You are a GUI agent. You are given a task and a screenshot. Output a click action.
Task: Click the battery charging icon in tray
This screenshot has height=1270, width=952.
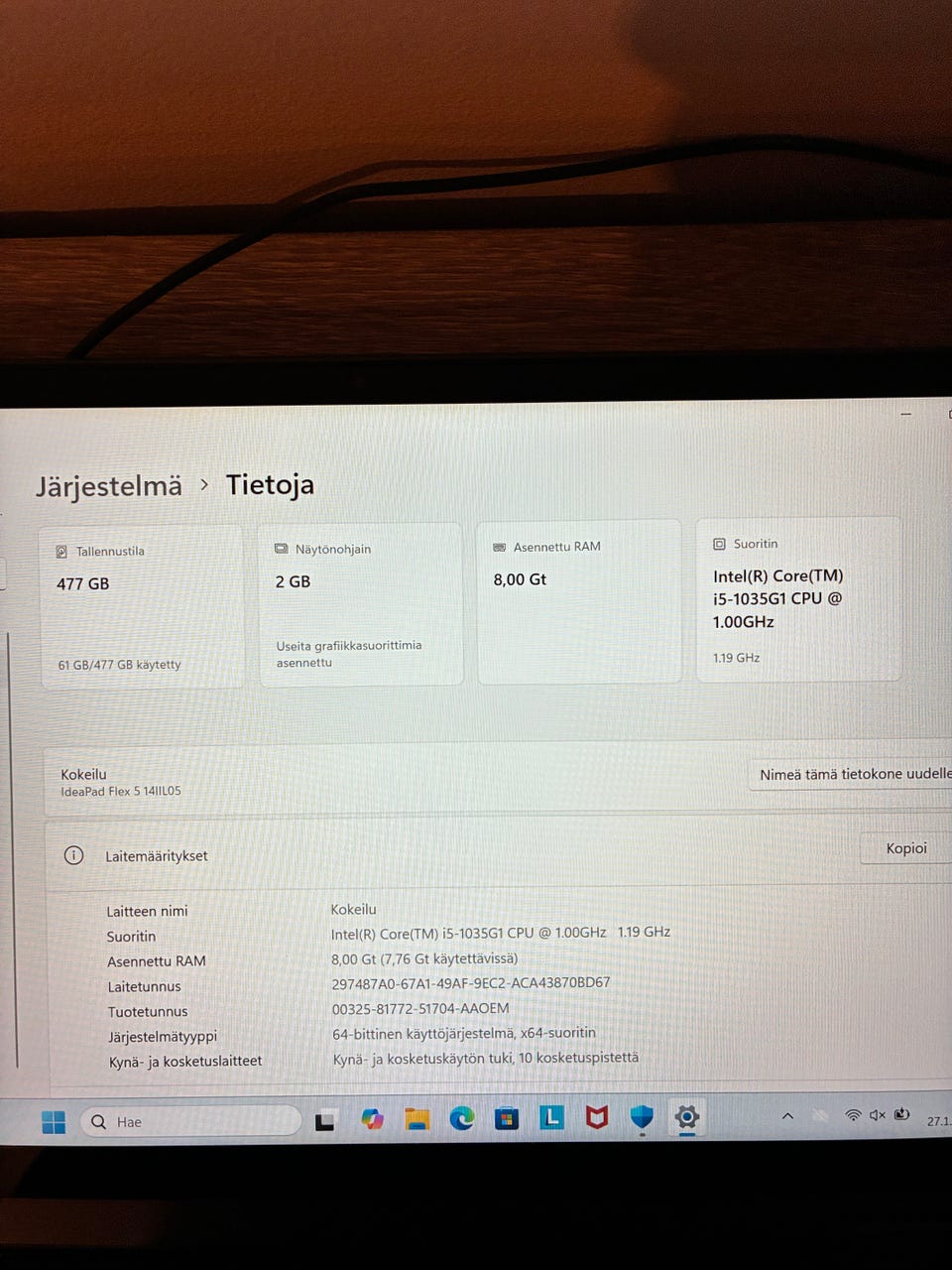901,1114
